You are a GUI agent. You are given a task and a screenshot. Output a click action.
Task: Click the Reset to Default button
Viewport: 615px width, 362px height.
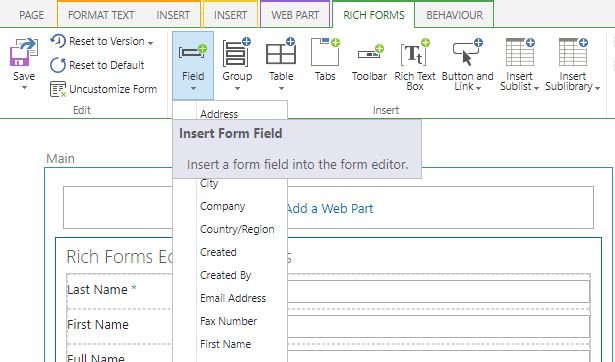97,65
